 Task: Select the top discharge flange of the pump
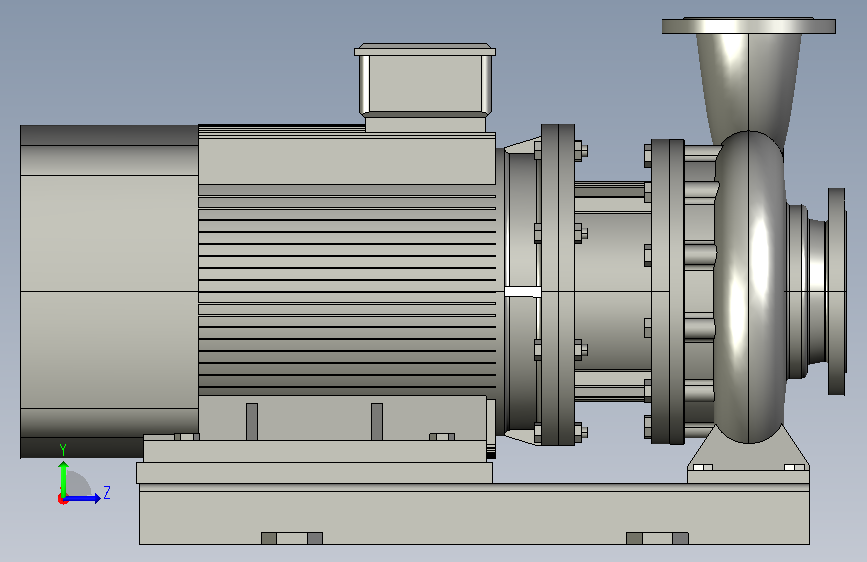coord(749,25)
